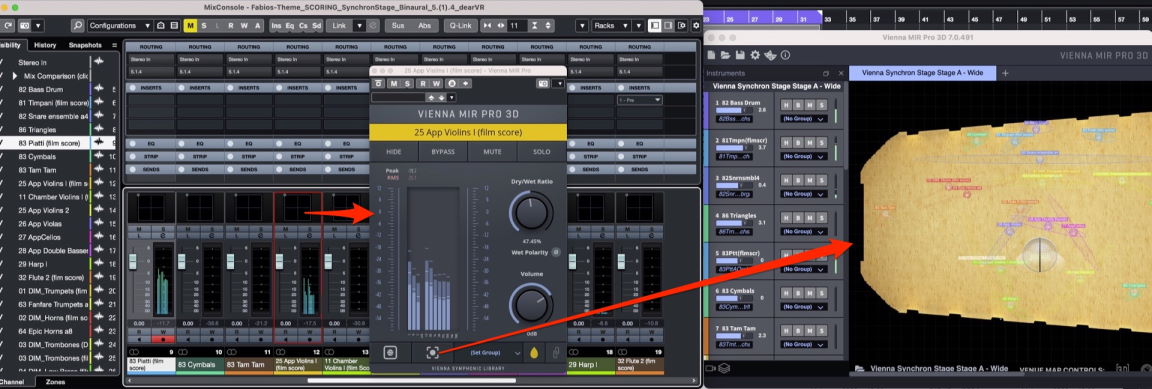The width and height of the screenshot is (1152, 389).
Task: Click the BYPASS button in Vienna MIR plugin
Action: pos(443,151)
